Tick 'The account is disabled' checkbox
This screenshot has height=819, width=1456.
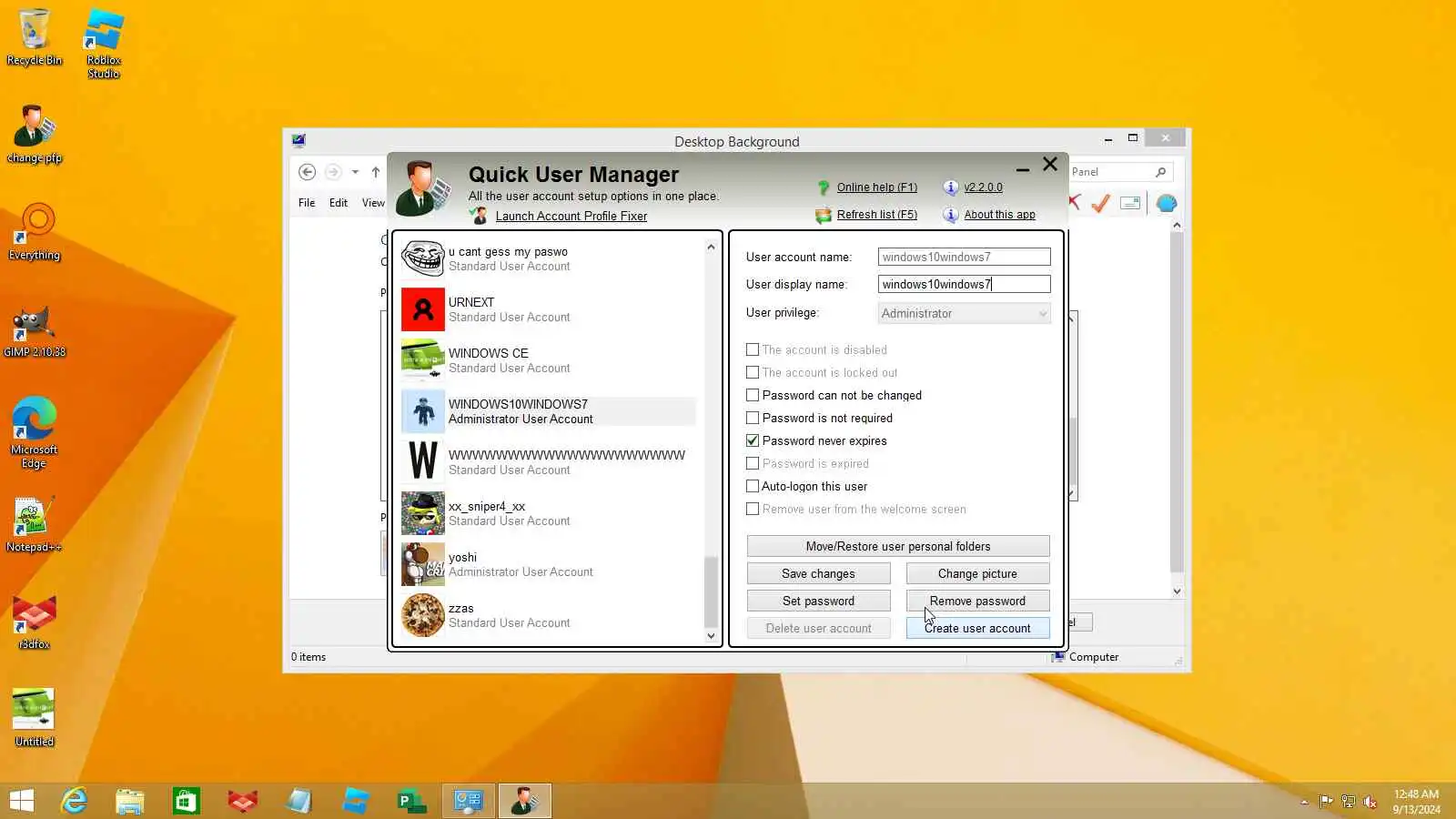pos(753,349)
